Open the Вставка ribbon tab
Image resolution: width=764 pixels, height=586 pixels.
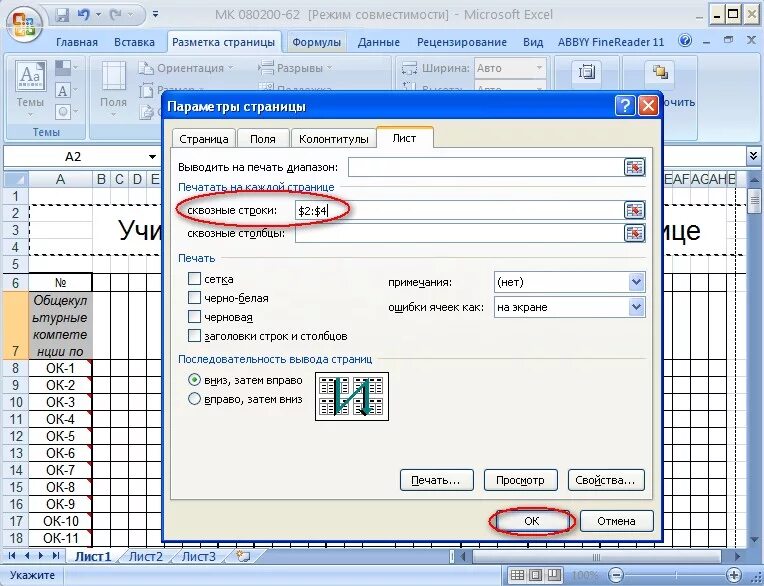pos(134,42)
